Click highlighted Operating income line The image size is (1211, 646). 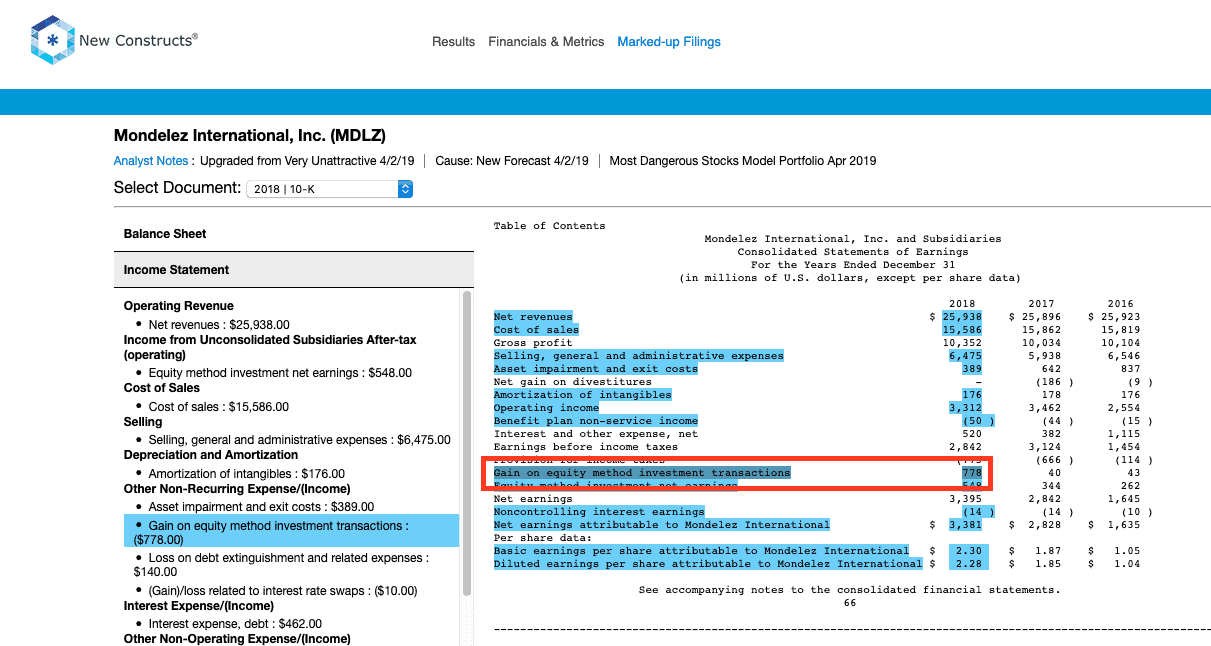click(546, 408)
